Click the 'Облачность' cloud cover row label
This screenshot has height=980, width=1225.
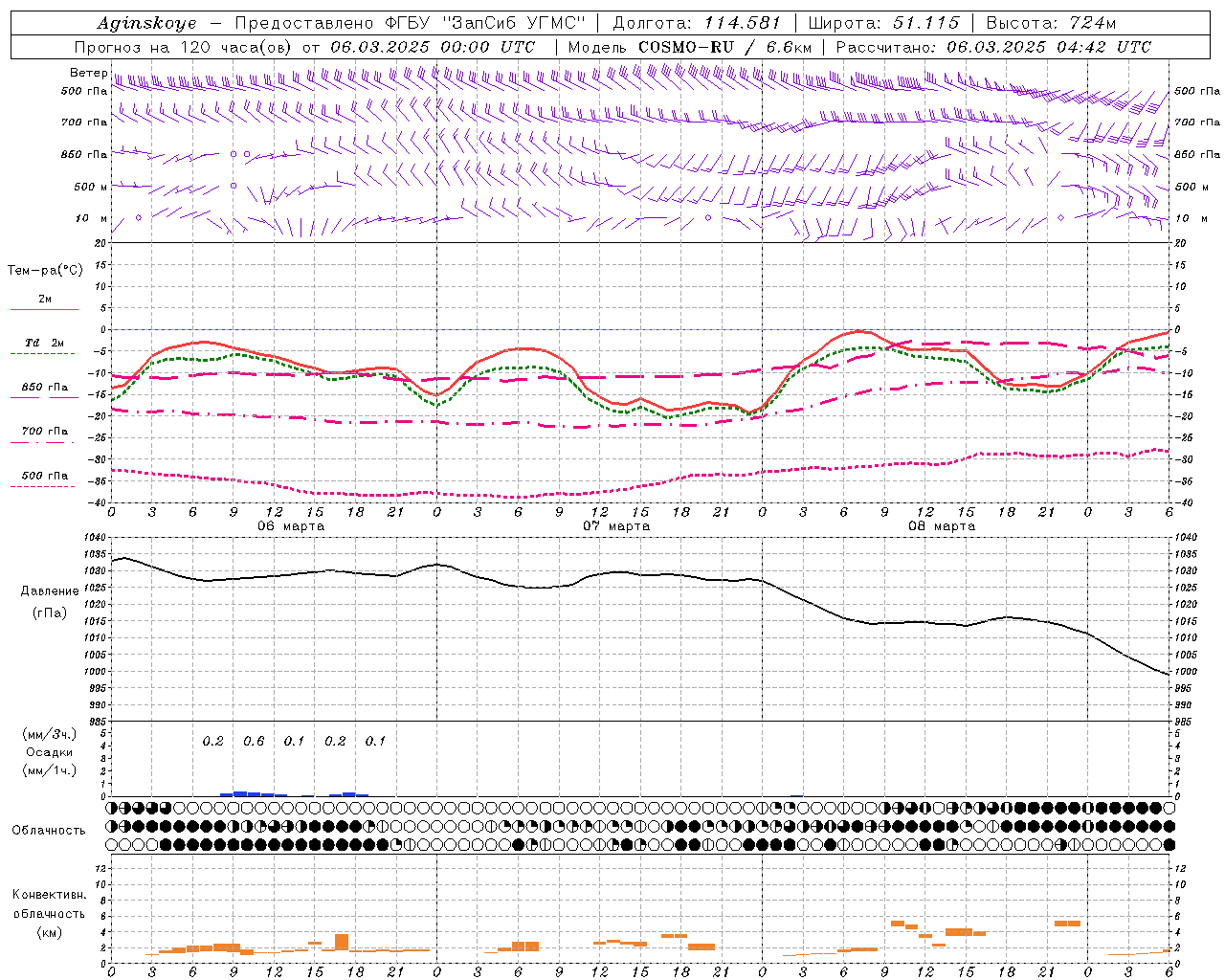click(49, 830)
